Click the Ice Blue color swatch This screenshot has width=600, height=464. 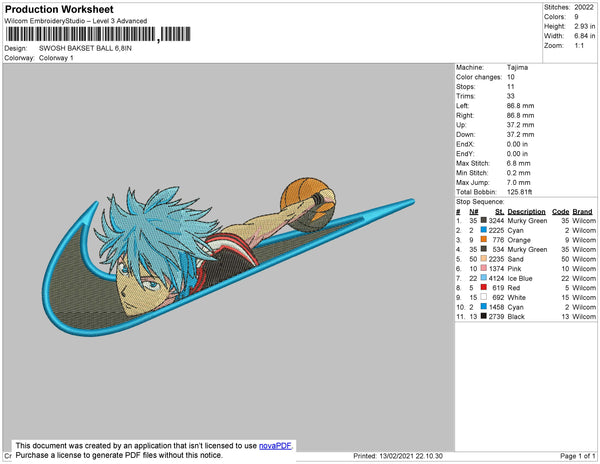coord(484,278)
